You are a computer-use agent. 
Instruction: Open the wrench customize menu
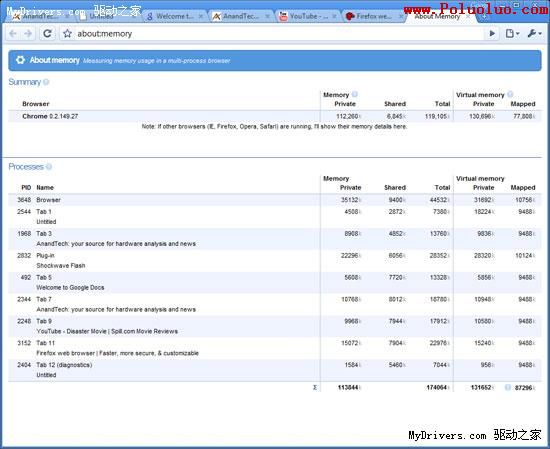tap(534, 33)
